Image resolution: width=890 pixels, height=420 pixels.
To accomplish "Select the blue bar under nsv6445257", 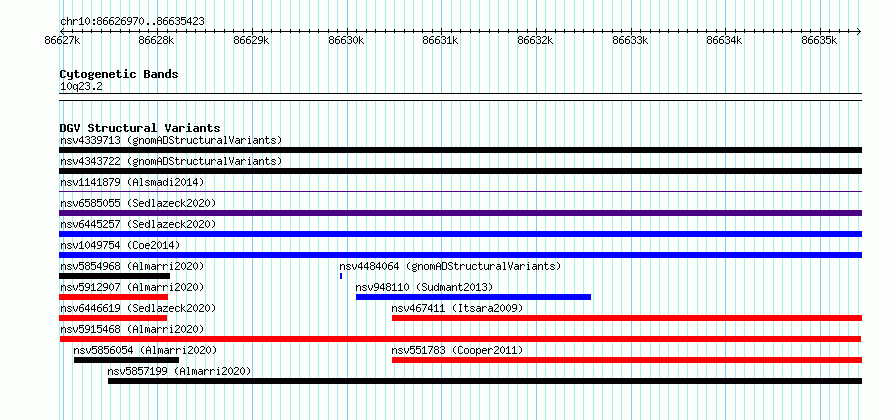I will [x=460, y=234].
